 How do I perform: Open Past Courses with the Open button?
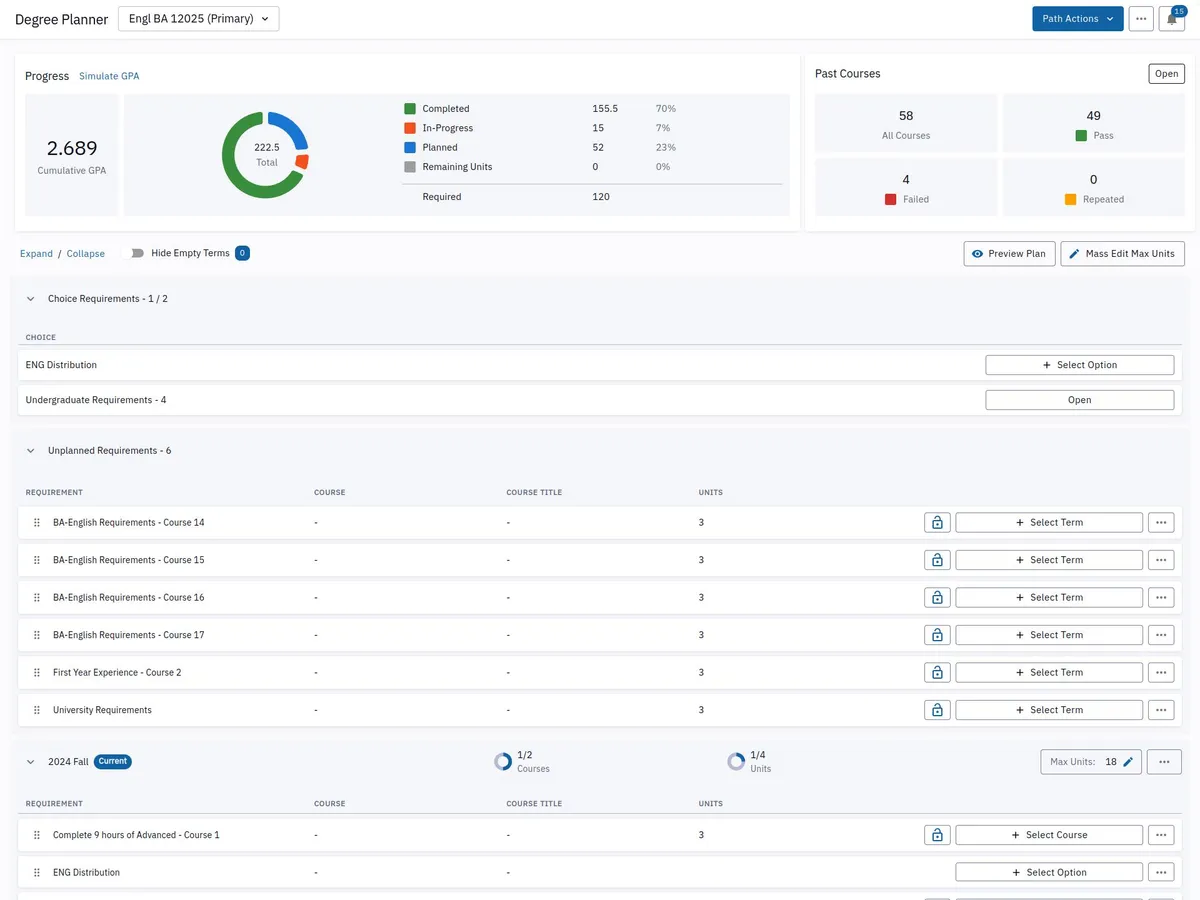1166,74
